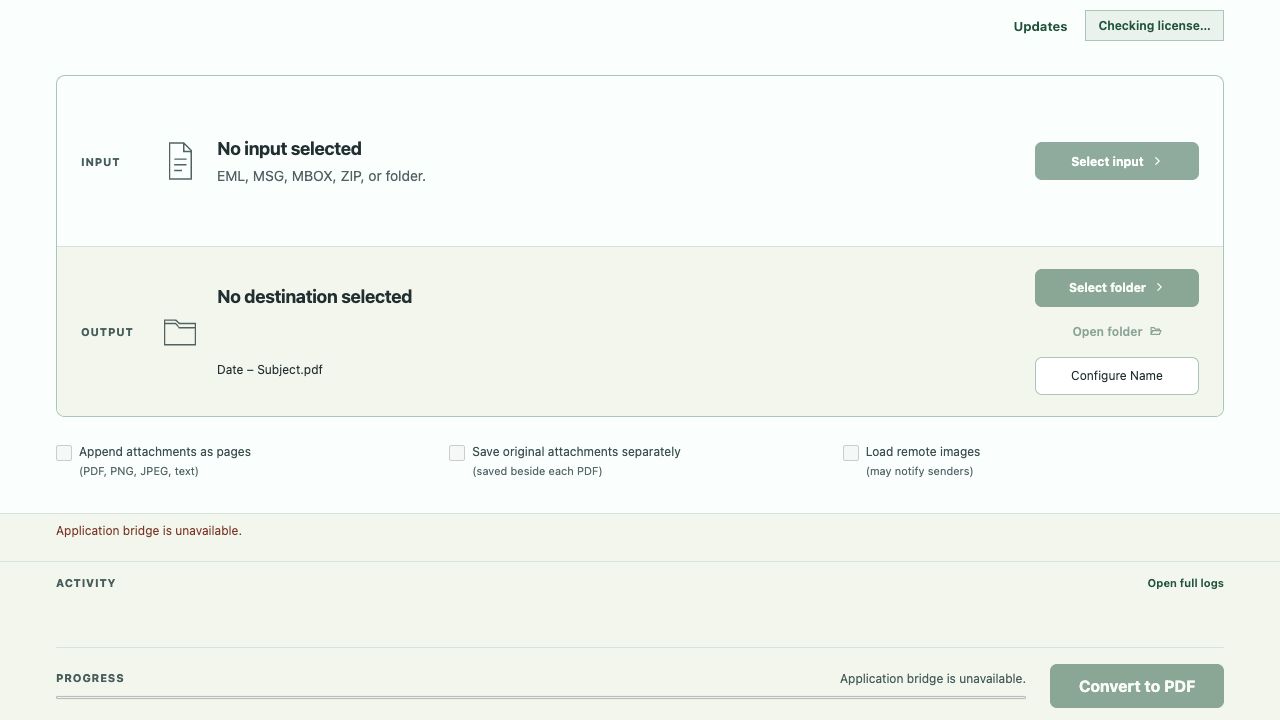
Task: Click the (saved beside each PDF) hint text
Action: click(537, 471)
